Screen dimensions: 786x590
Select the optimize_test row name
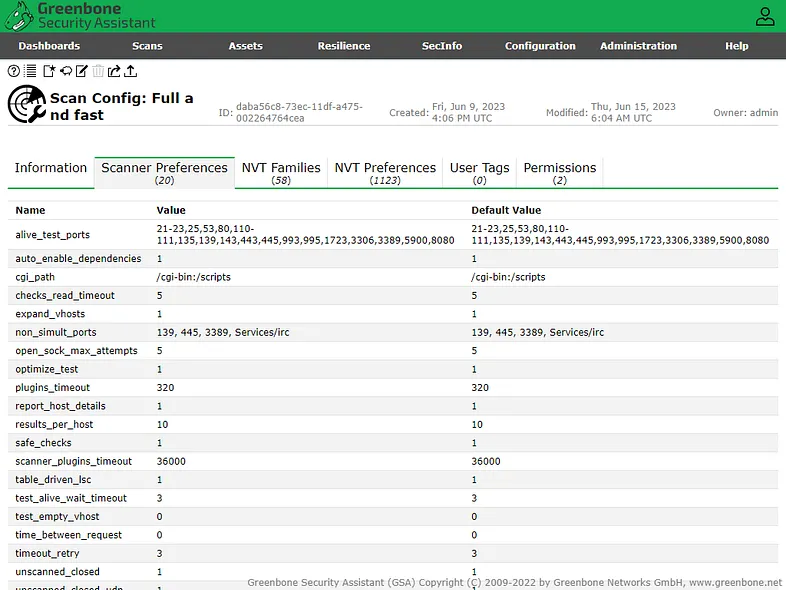[47, 369]
